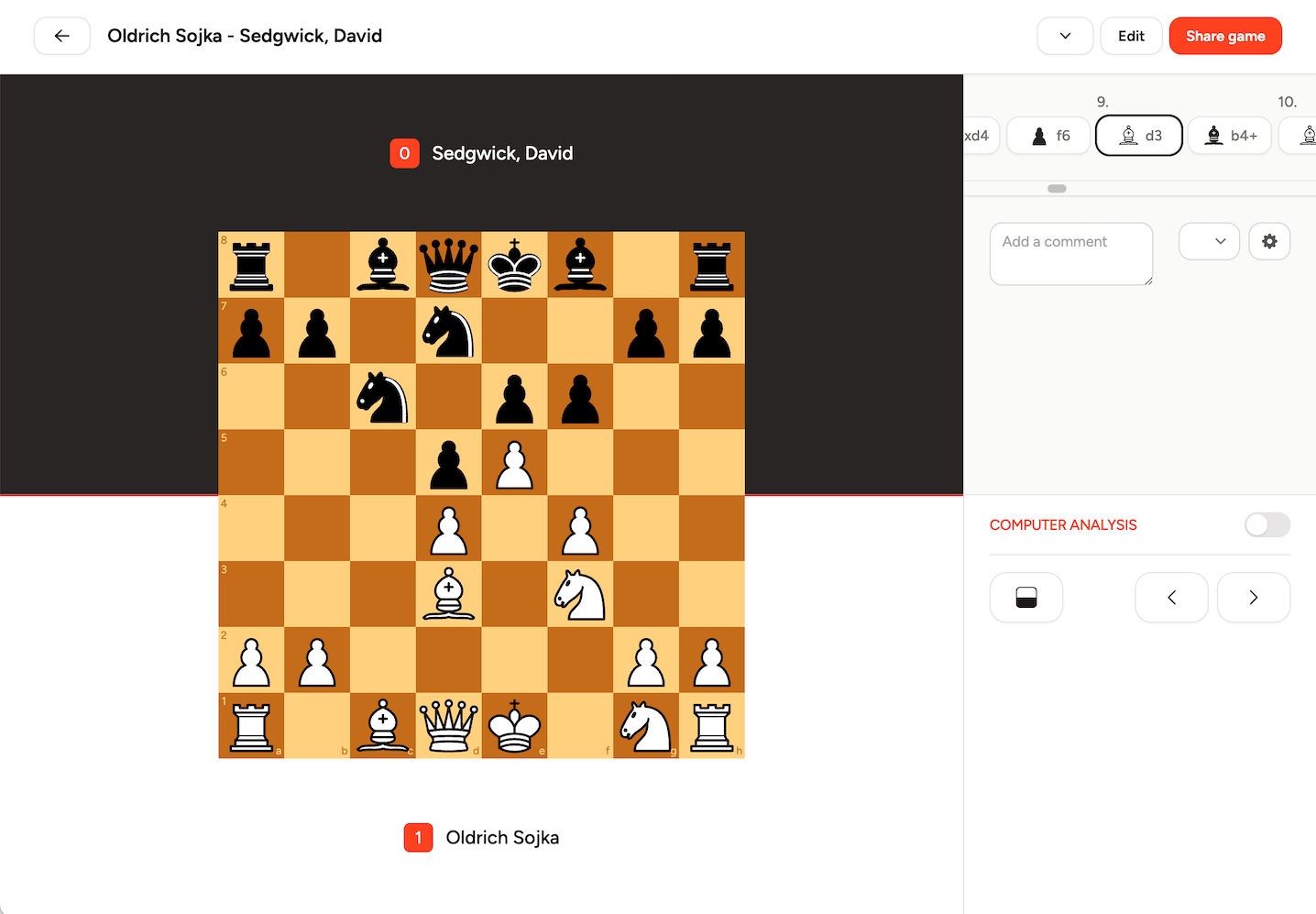Screen dimensions: 1316x914
Task: Select the white king on e1
Action: (x=515, y=726)
